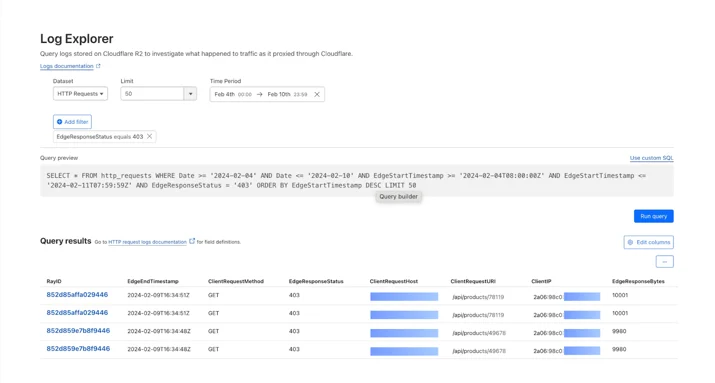Click the Edit columns button

coord(648,242)
